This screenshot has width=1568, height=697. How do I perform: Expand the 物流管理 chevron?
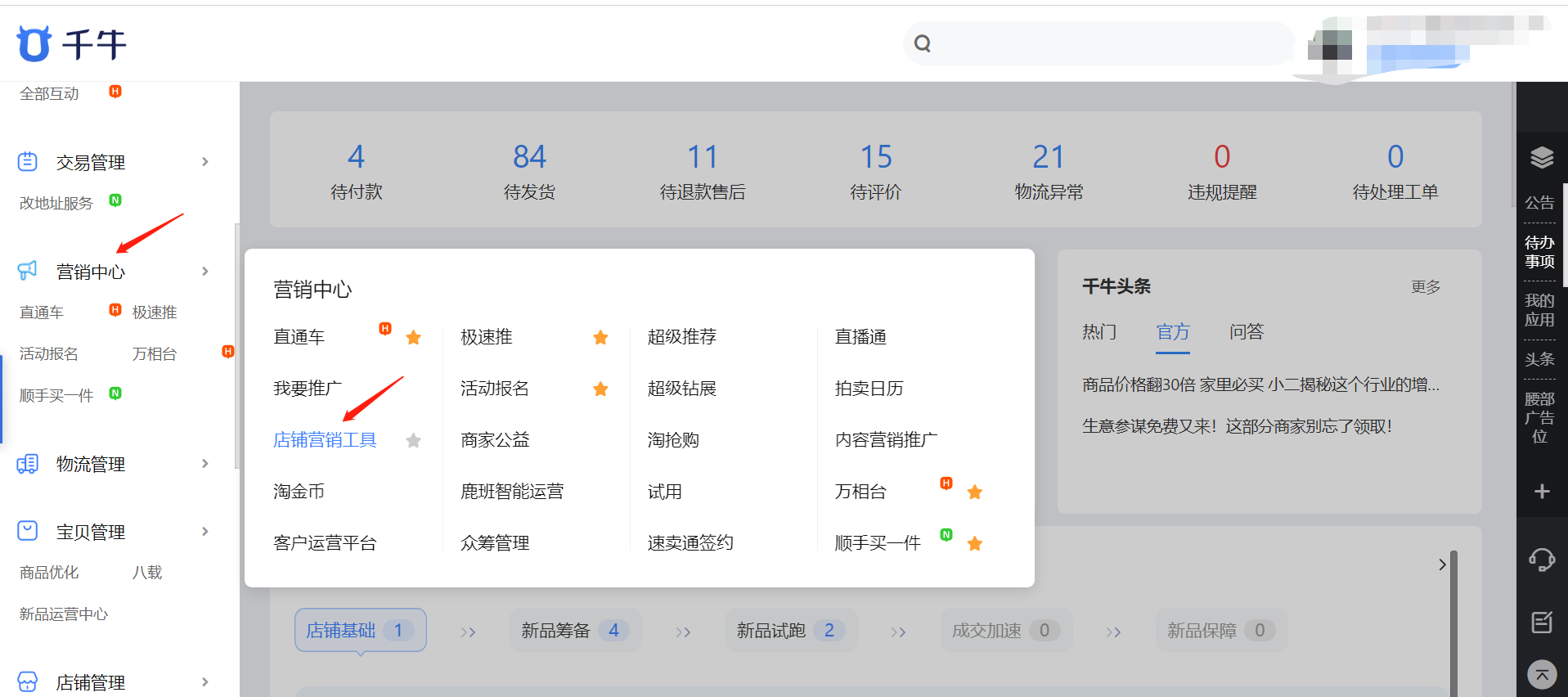pos(205,464)
